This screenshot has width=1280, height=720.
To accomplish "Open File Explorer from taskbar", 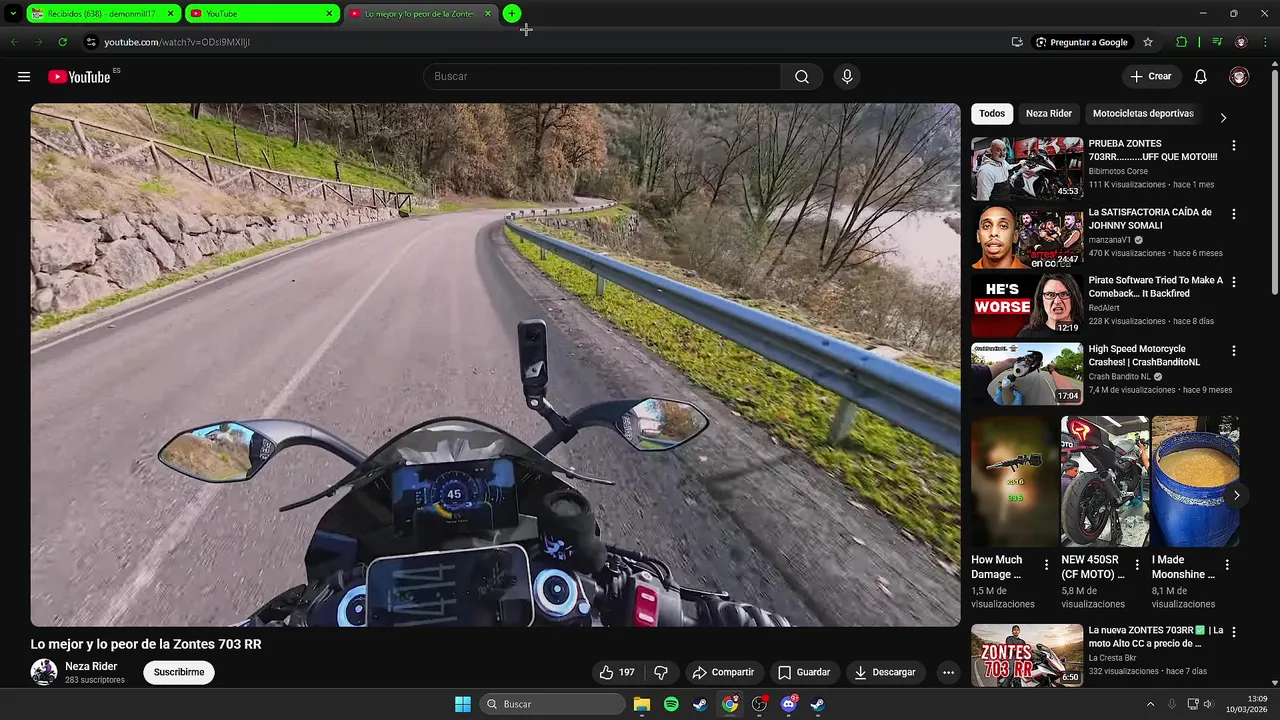I will tap(642, 704).
